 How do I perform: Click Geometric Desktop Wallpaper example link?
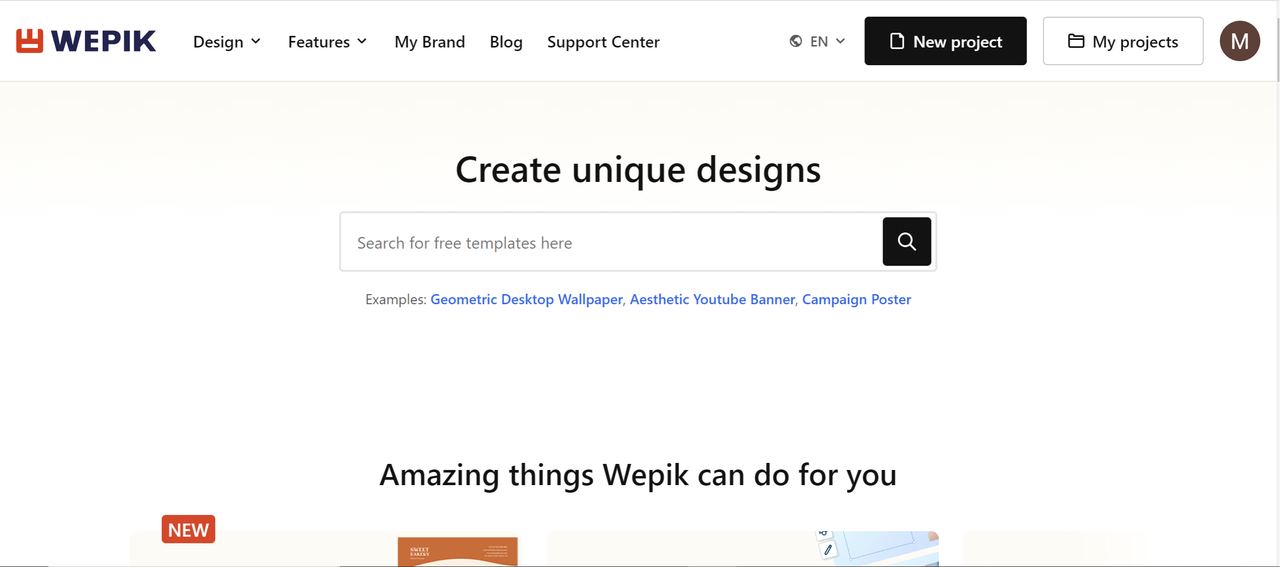pos(526,299)
